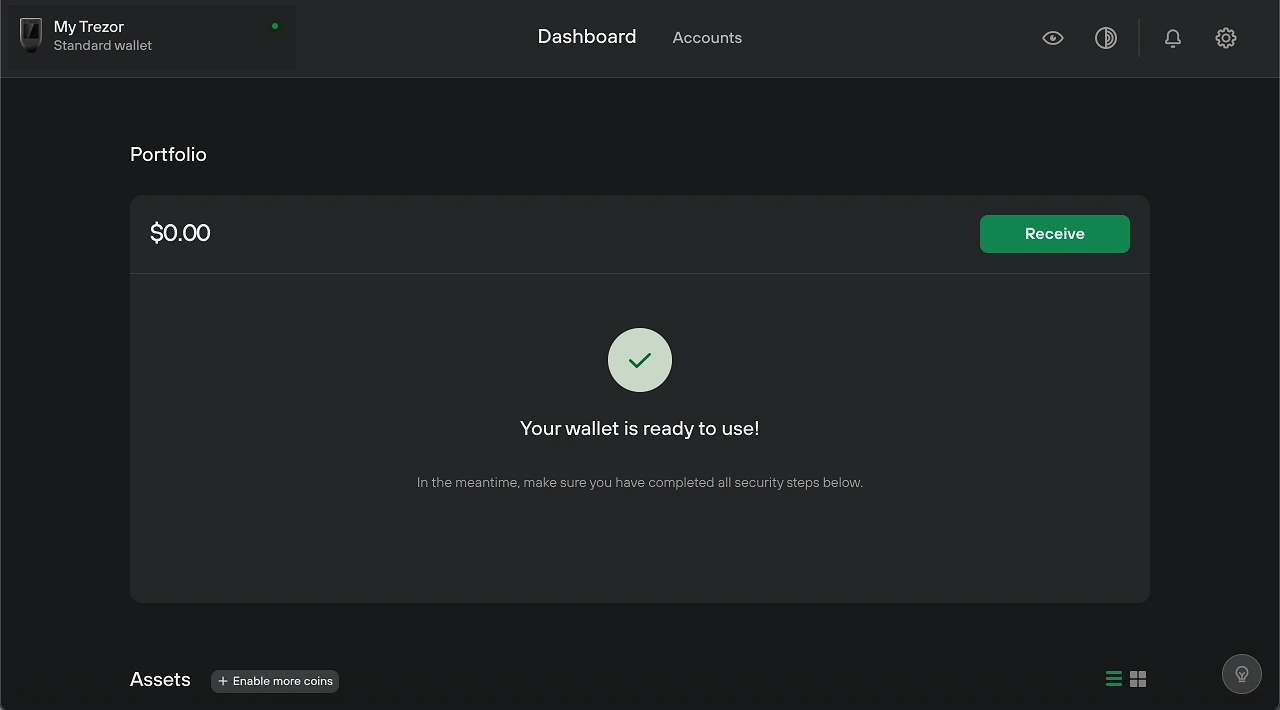Switch assets to grid view
Image resolution: width=1280 pixels, height=710 pixels.
coord(1138,679)
